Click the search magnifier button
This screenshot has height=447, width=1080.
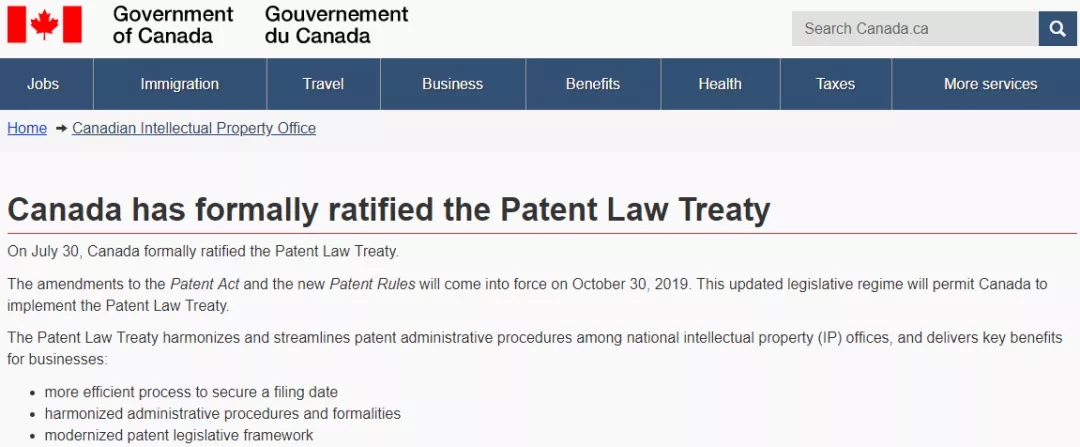pos(1057,28)
